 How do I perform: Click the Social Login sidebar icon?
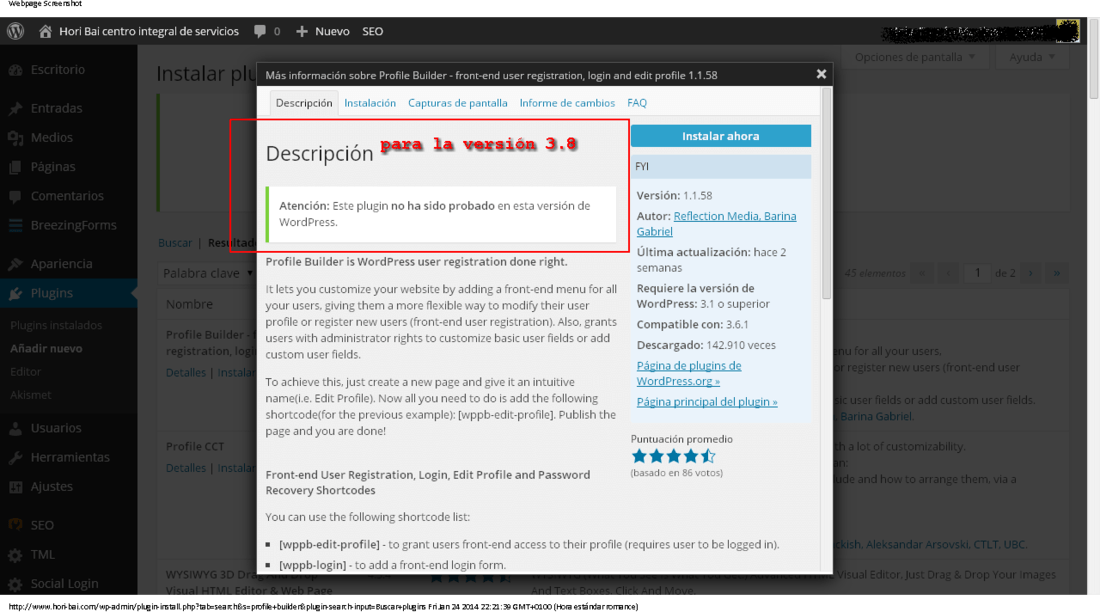[x=15, y=584]
